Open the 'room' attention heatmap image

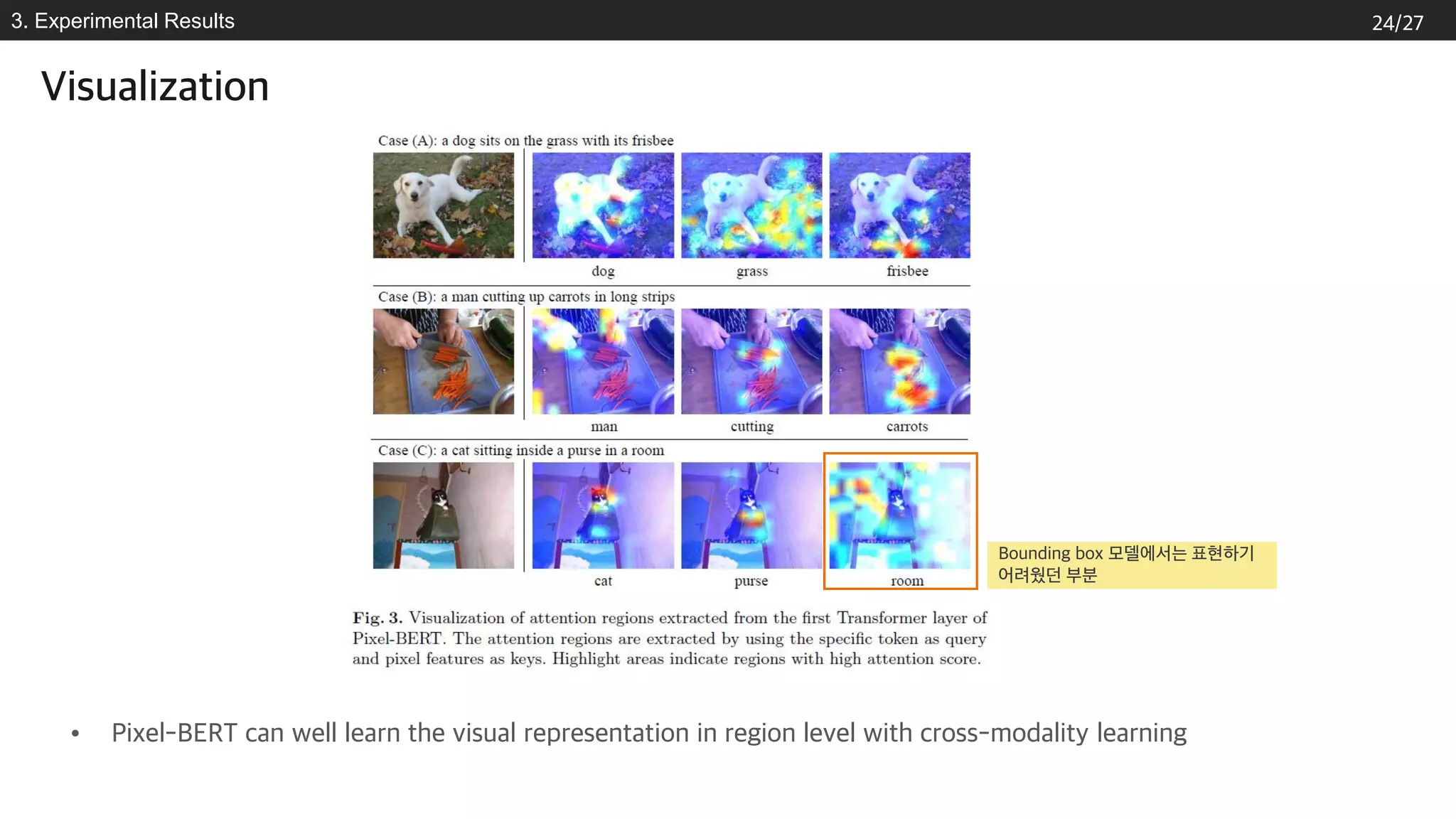(x=899, y=515)
